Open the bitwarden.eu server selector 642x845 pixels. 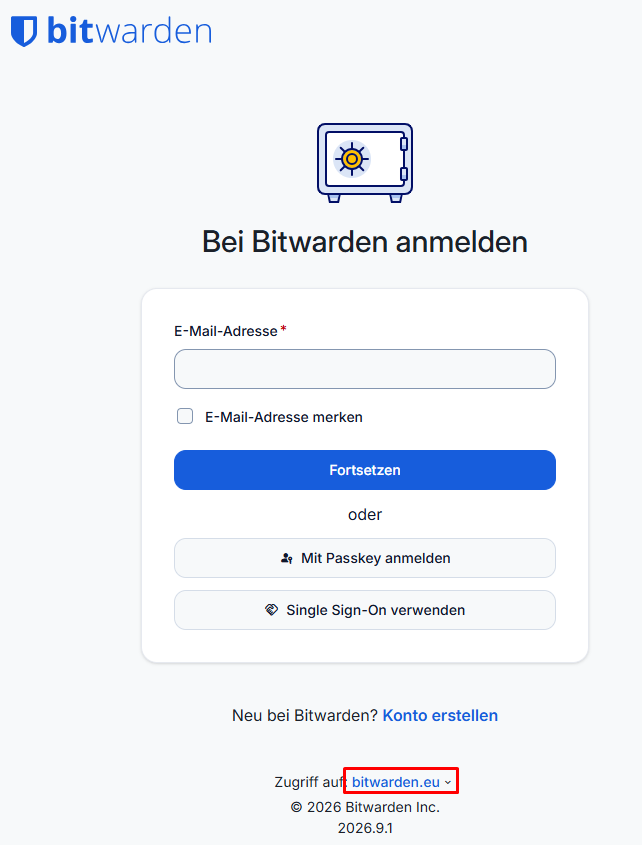402,782
